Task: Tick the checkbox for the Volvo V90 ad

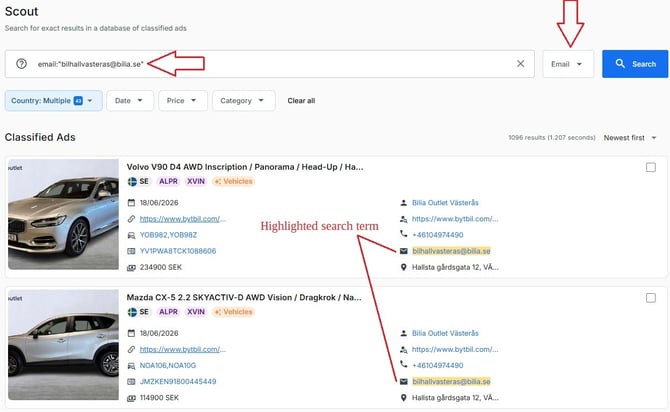Action: tap(651, 168)
